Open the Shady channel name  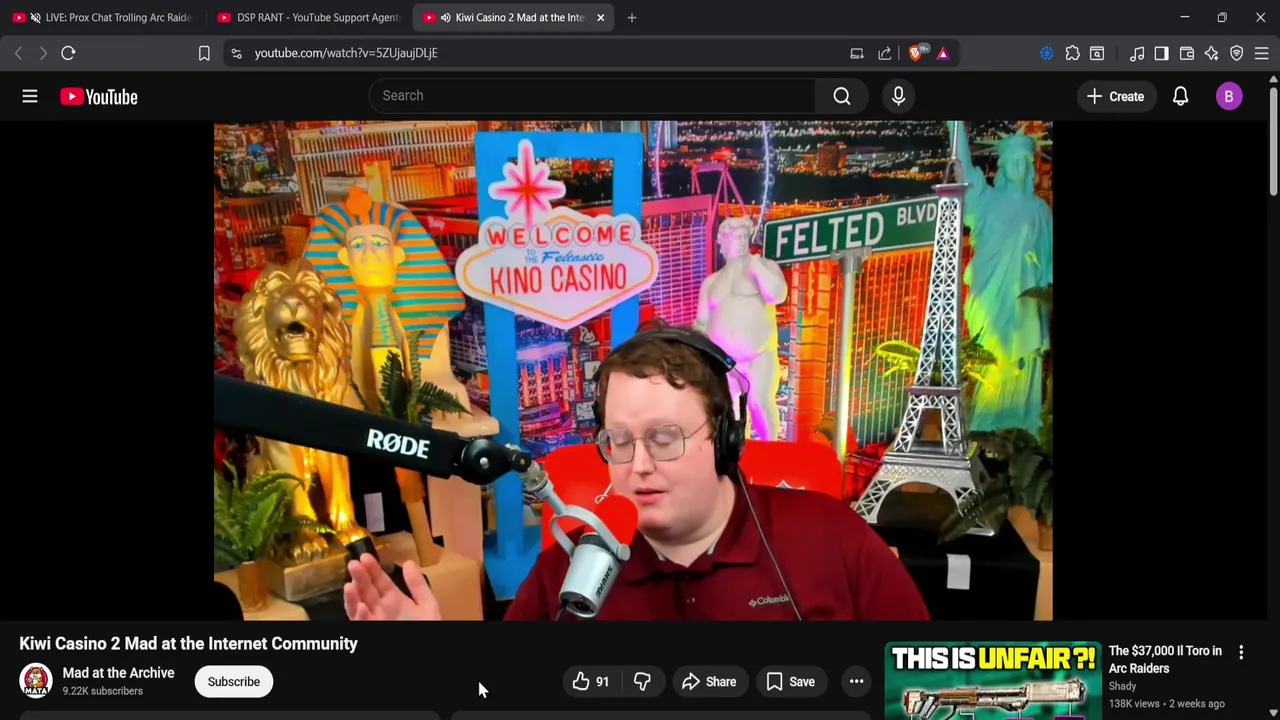(1122, 686)
